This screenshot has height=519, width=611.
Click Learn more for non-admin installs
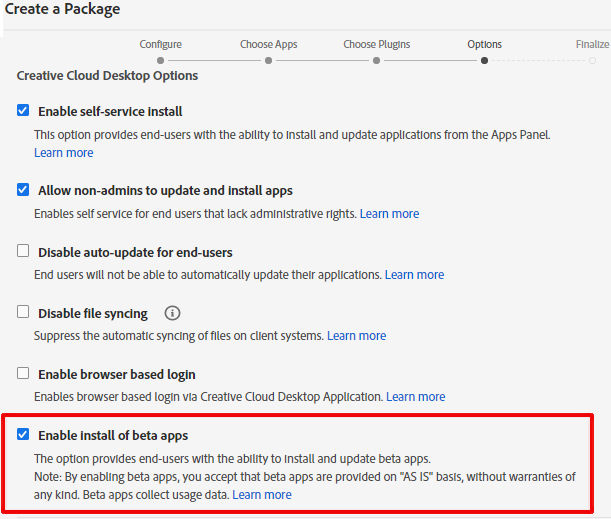tap(389, 214)
